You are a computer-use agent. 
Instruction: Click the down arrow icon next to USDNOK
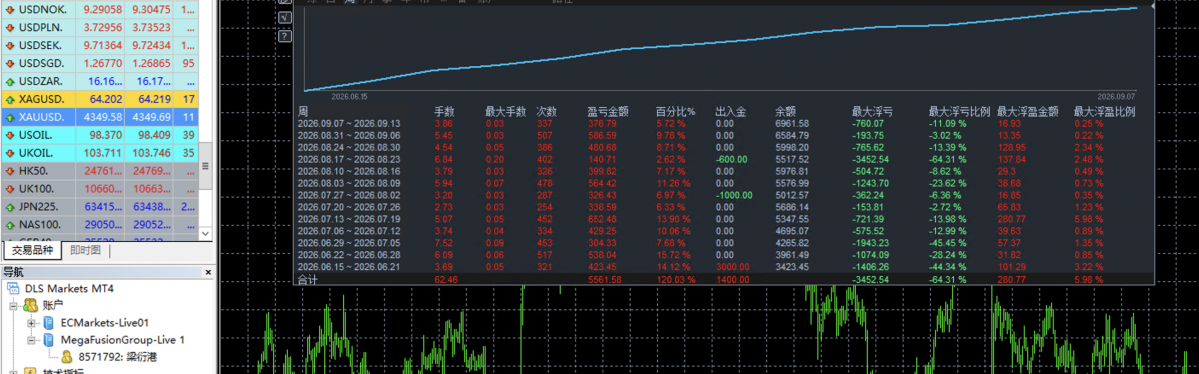click(x=9, y=11)
